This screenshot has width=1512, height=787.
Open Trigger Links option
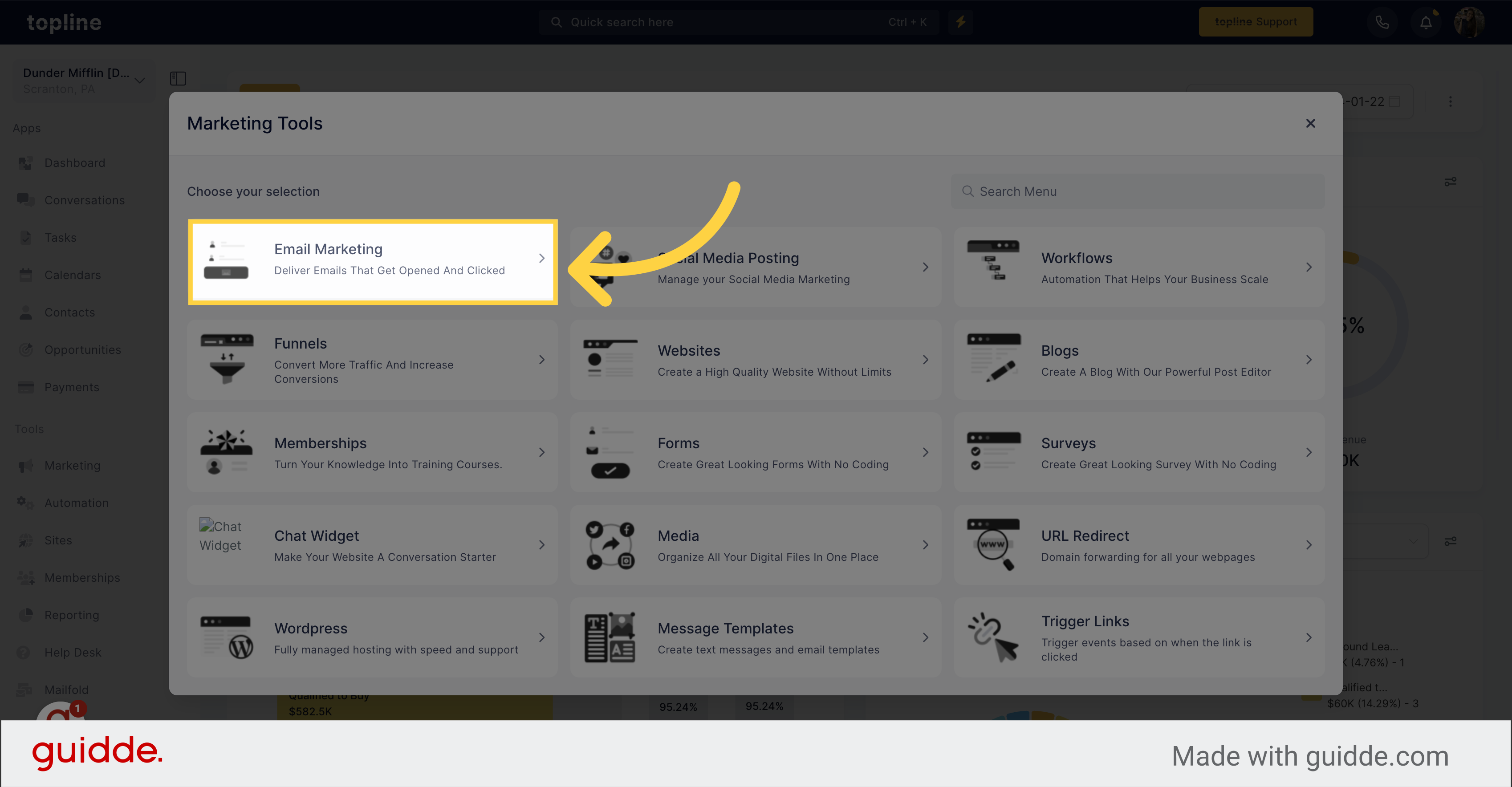click(x=1139, y=638)
